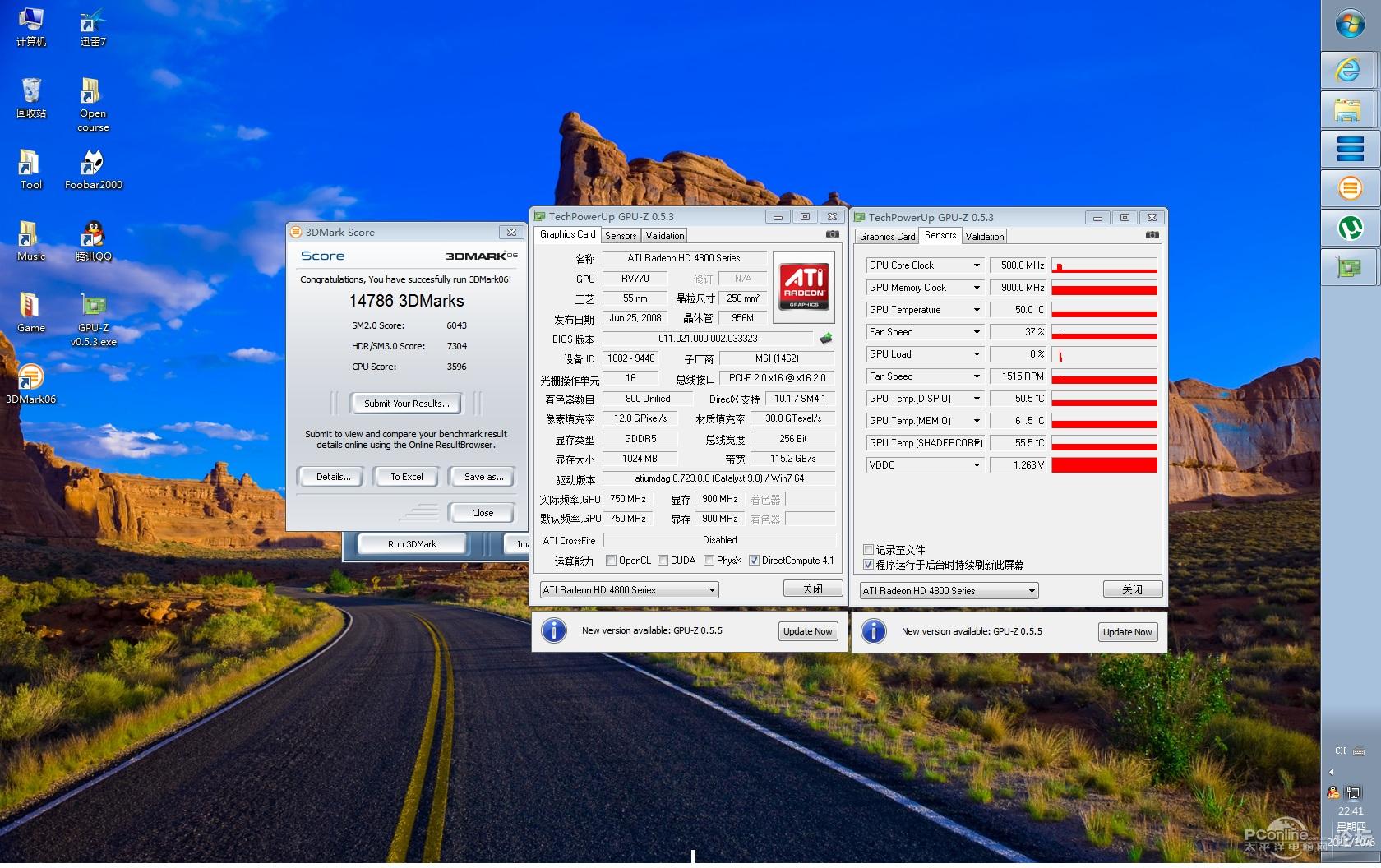
Task: Expand GPU Core Clock sensor dropdown
Action: (977, 265)
